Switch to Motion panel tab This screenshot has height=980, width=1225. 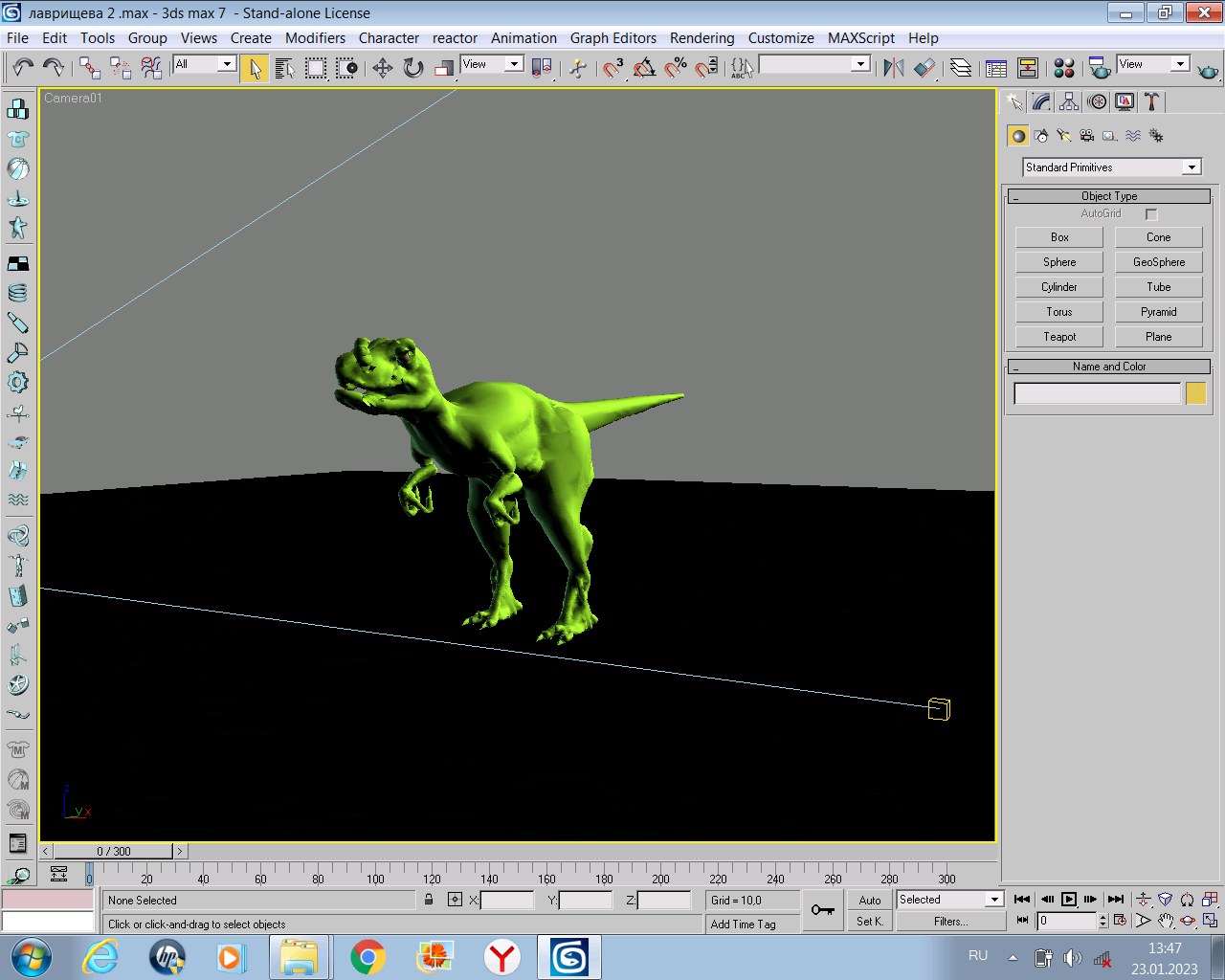(x=1098, y=101)
